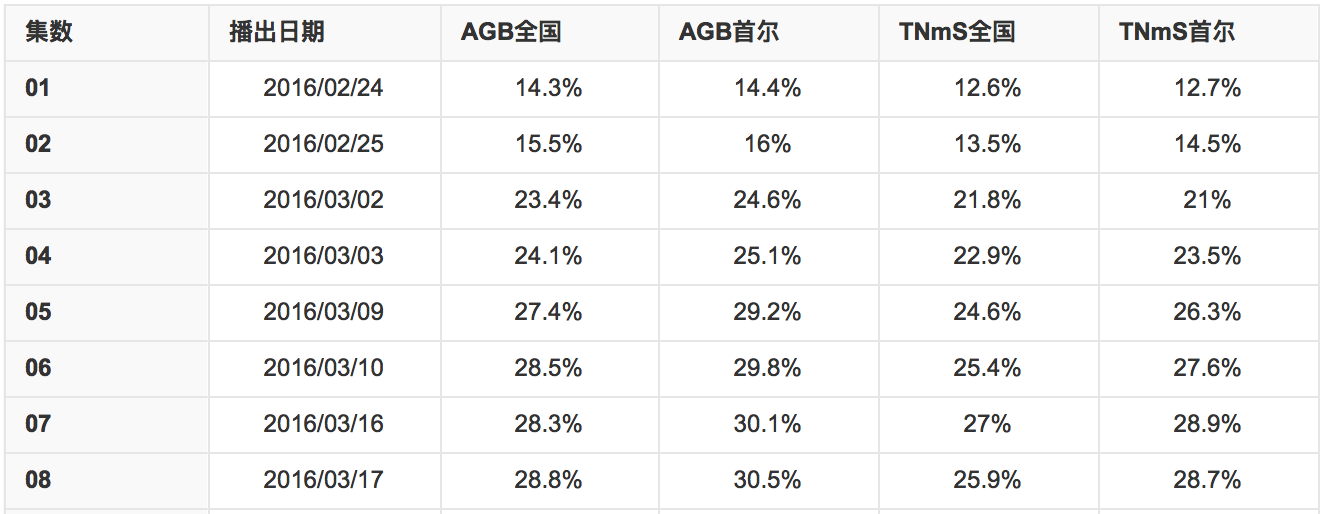
Task: Click the 30.5% AGB首尔 value
Action: [x=768, y=480]
